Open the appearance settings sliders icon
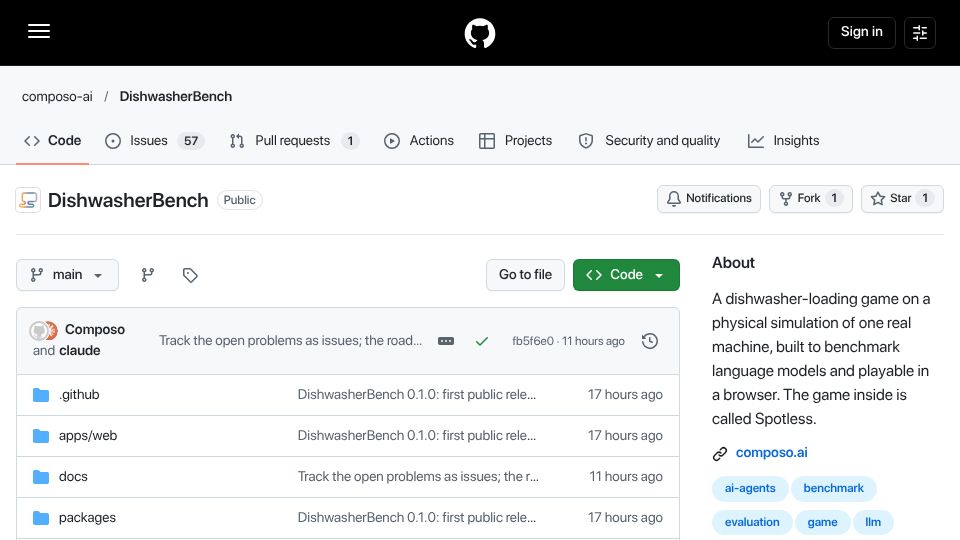Screen dimensions: 960x540 pyautogui.click(x=920, y=32)
